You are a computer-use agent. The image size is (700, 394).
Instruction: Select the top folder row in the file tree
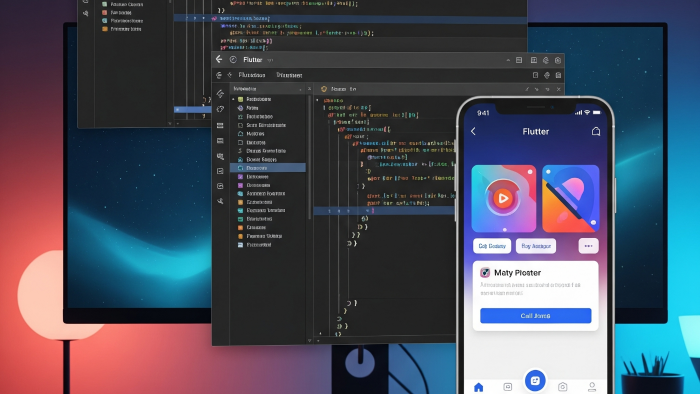click(x=267, y=99)
